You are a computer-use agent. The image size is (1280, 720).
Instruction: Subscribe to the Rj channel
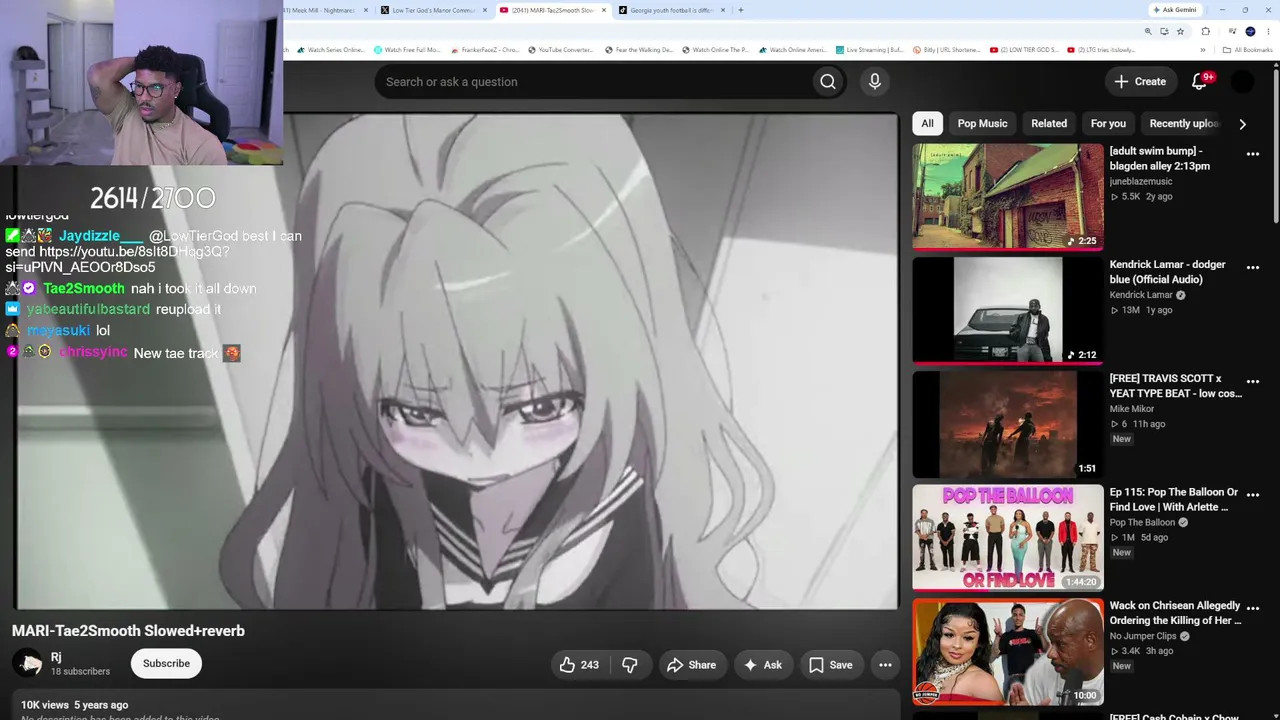(x=166, y=663)
